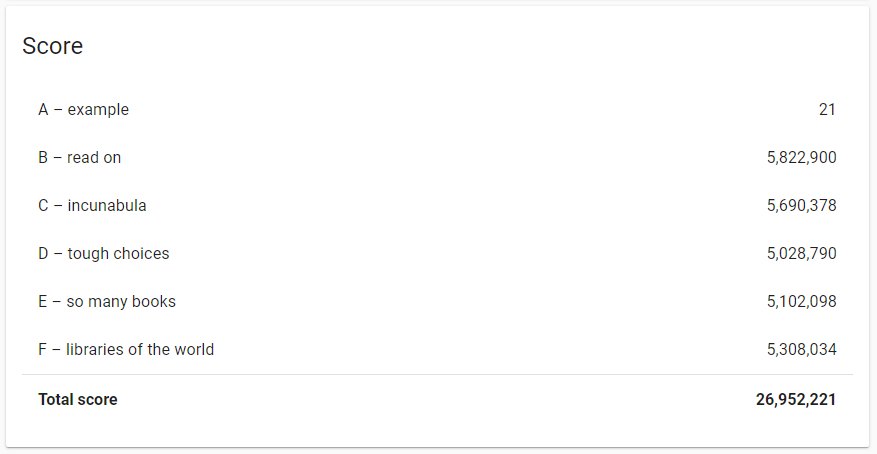This screenshot has width=877, height=454.
Task: Click the Total score label
Action: point(78,400)
